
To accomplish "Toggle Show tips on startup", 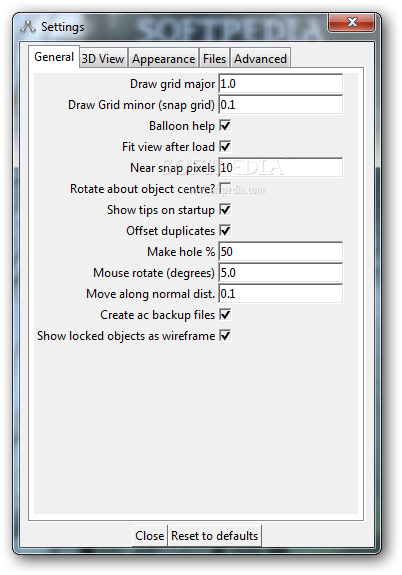I will [x=225, y=210].
